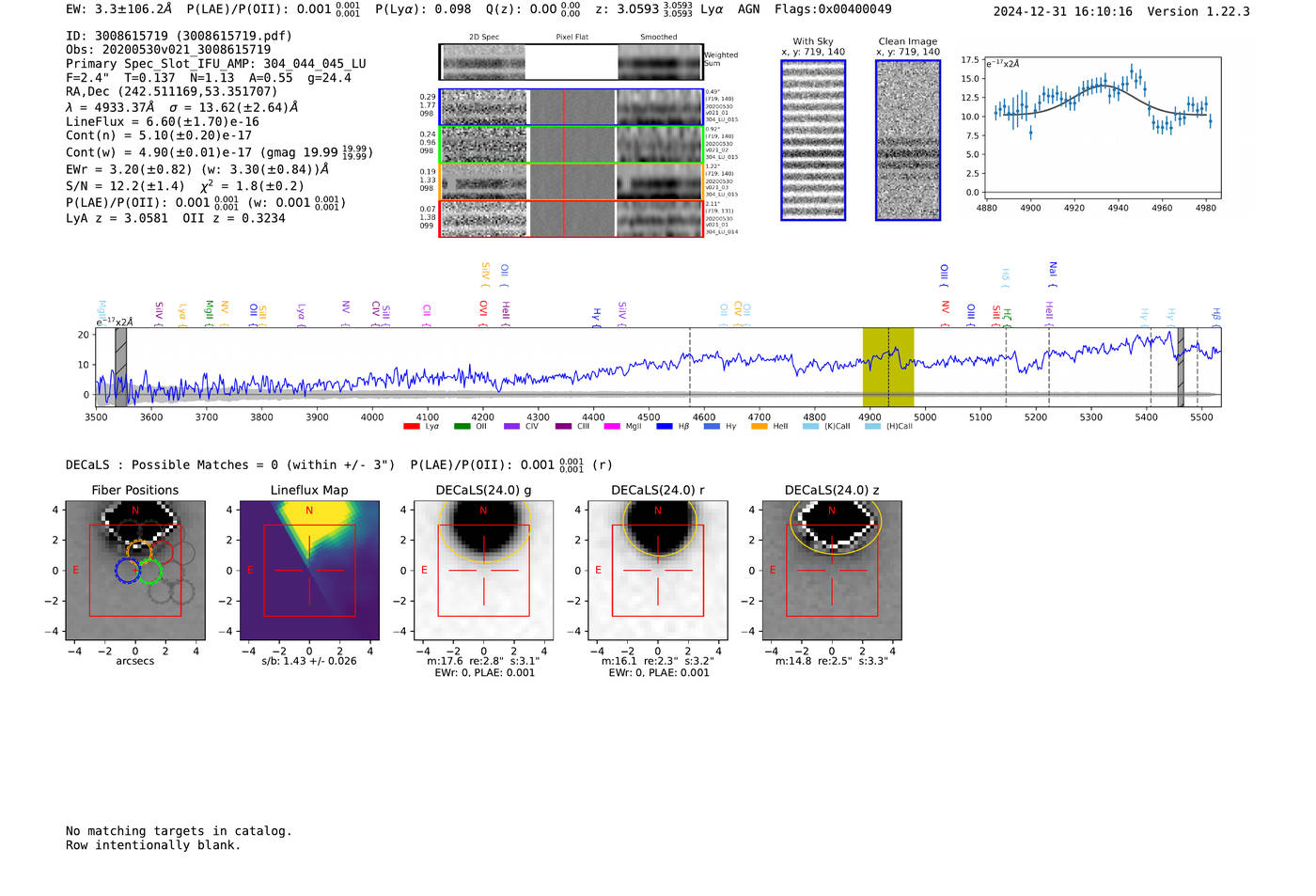Image resolution: width=1316 pixels, height=896 pixels.
Task: Click the 2024-12-31 16:10:16 timestamp
Action: [1062, 11]
